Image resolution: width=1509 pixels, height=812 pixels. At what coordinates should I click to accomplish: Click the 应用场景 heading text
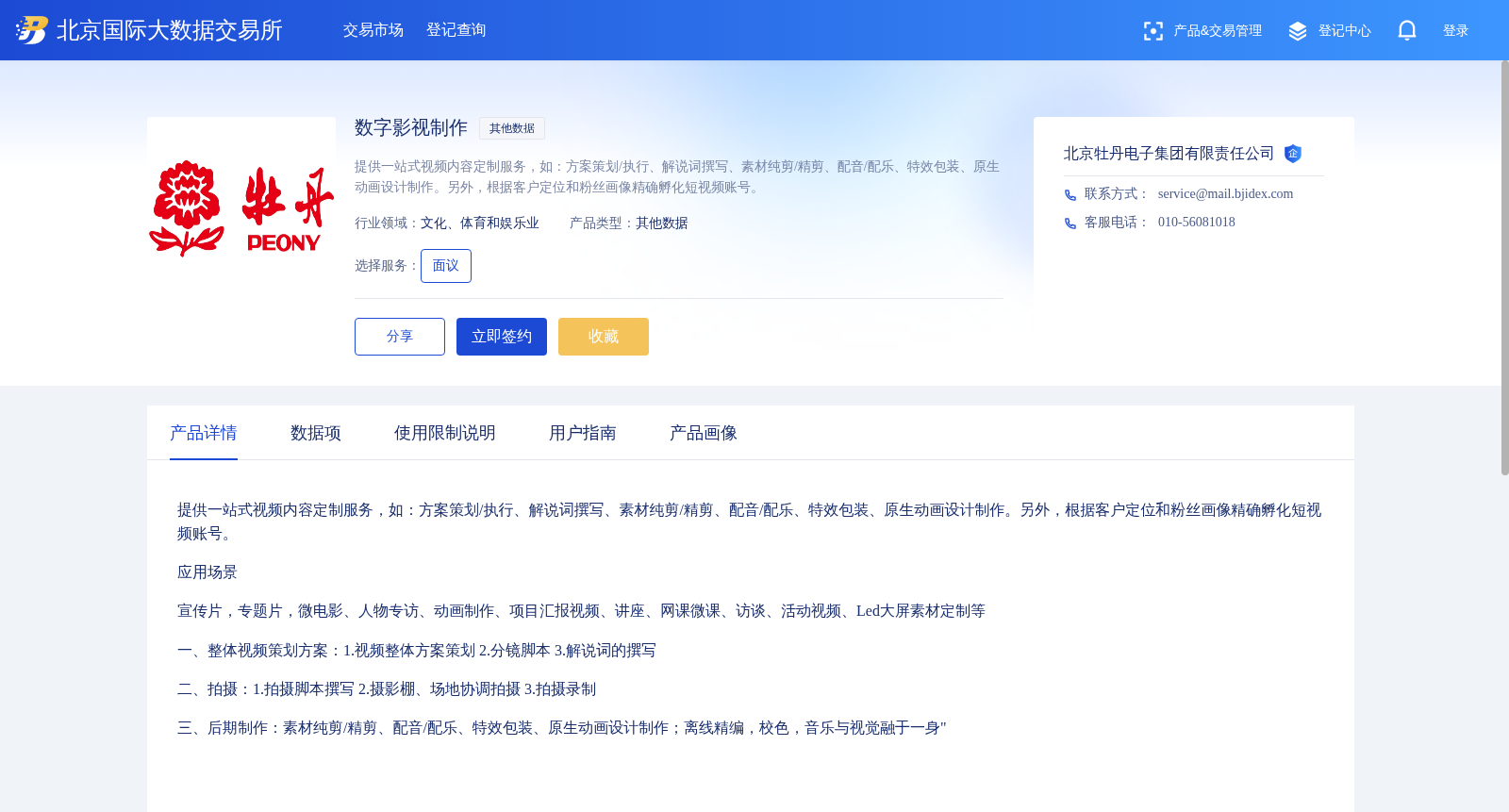(x=207, y=572)
